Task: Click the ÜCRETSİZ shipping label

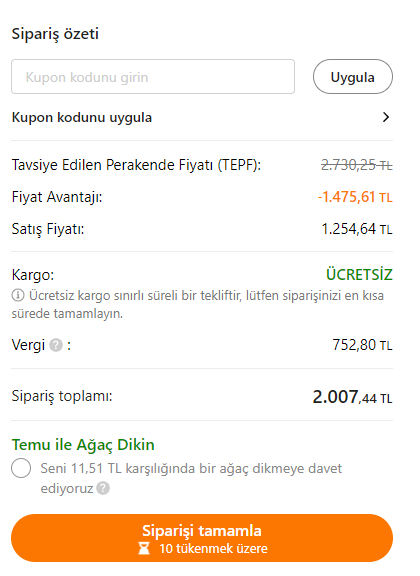Action: click(359, 274)
